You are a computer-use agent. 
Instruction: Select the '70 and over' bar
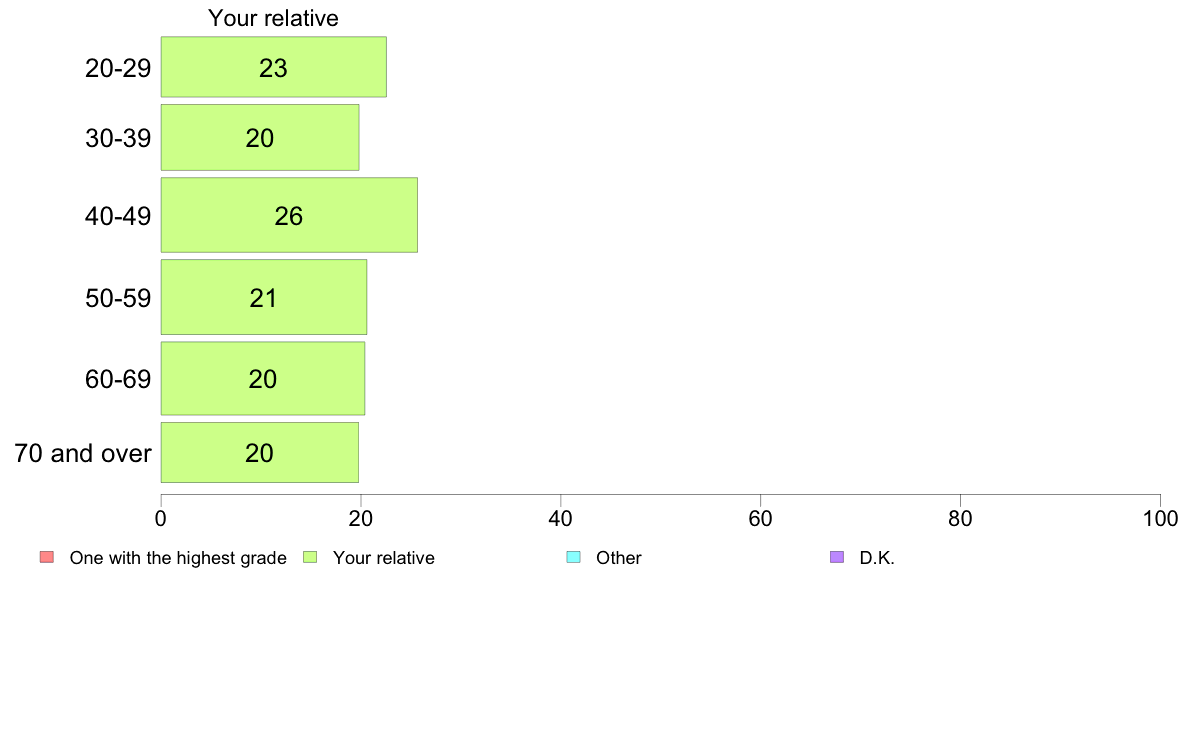point(259,452)
